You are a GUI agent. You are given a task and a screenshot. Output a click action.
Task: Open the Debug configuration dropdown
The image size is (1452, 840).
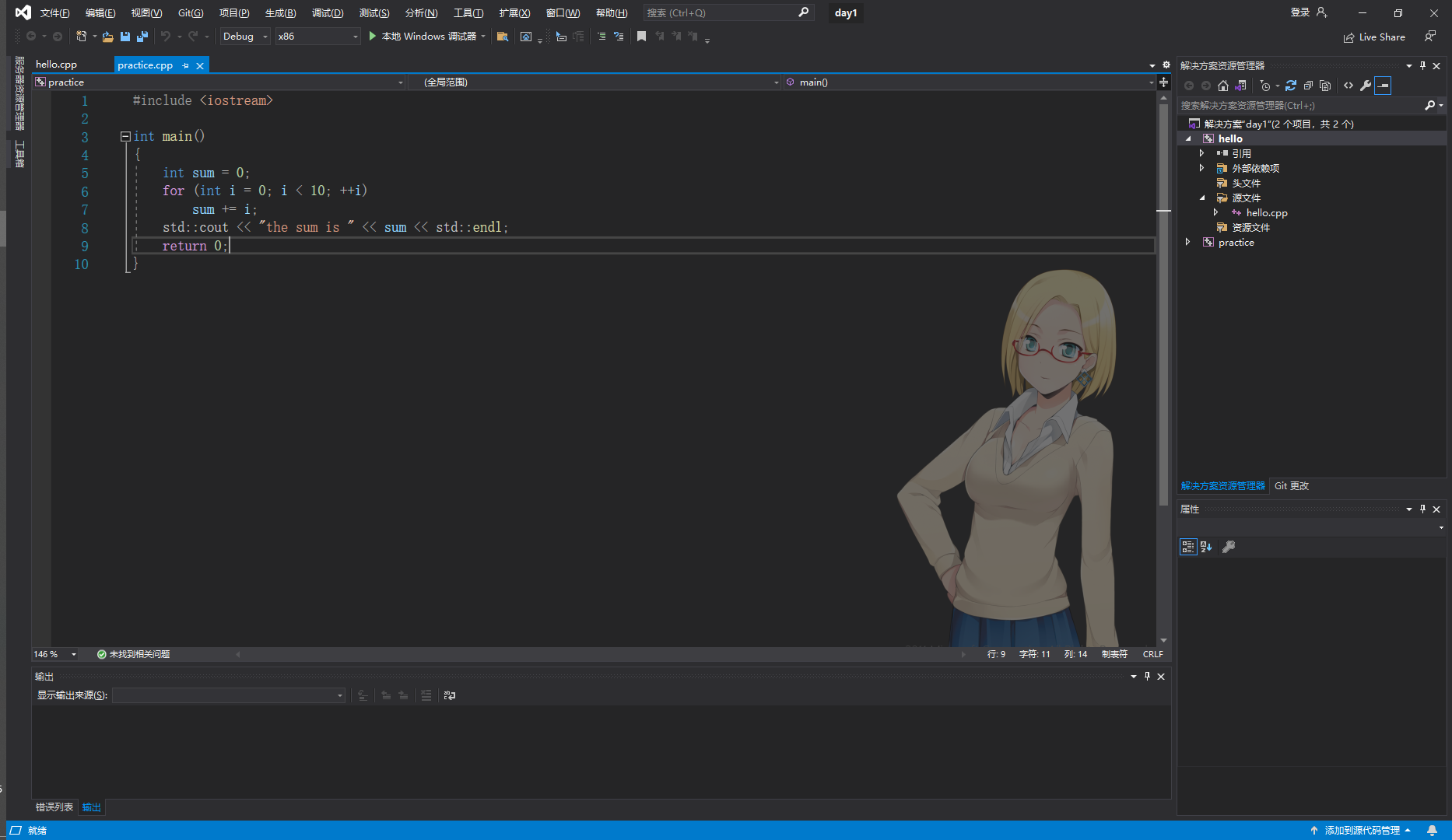[245, 37]
